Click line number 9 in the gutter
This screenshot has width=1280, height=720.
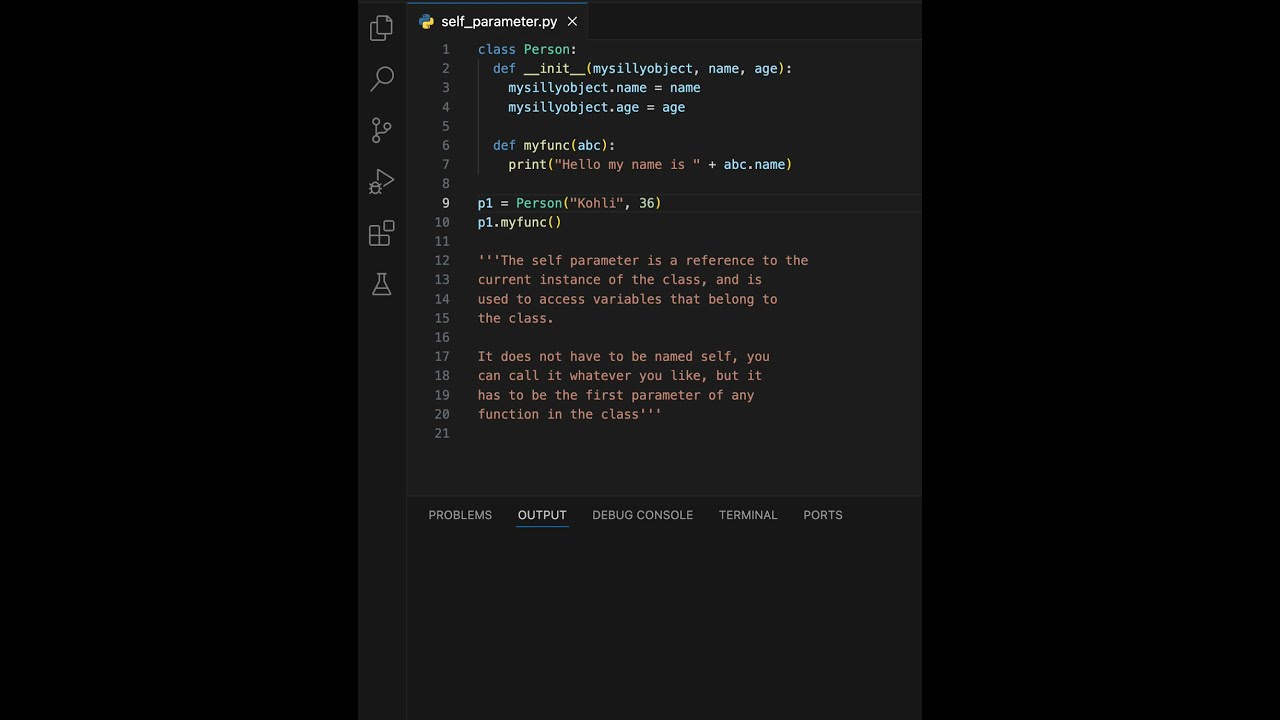[x=446, y=203]
